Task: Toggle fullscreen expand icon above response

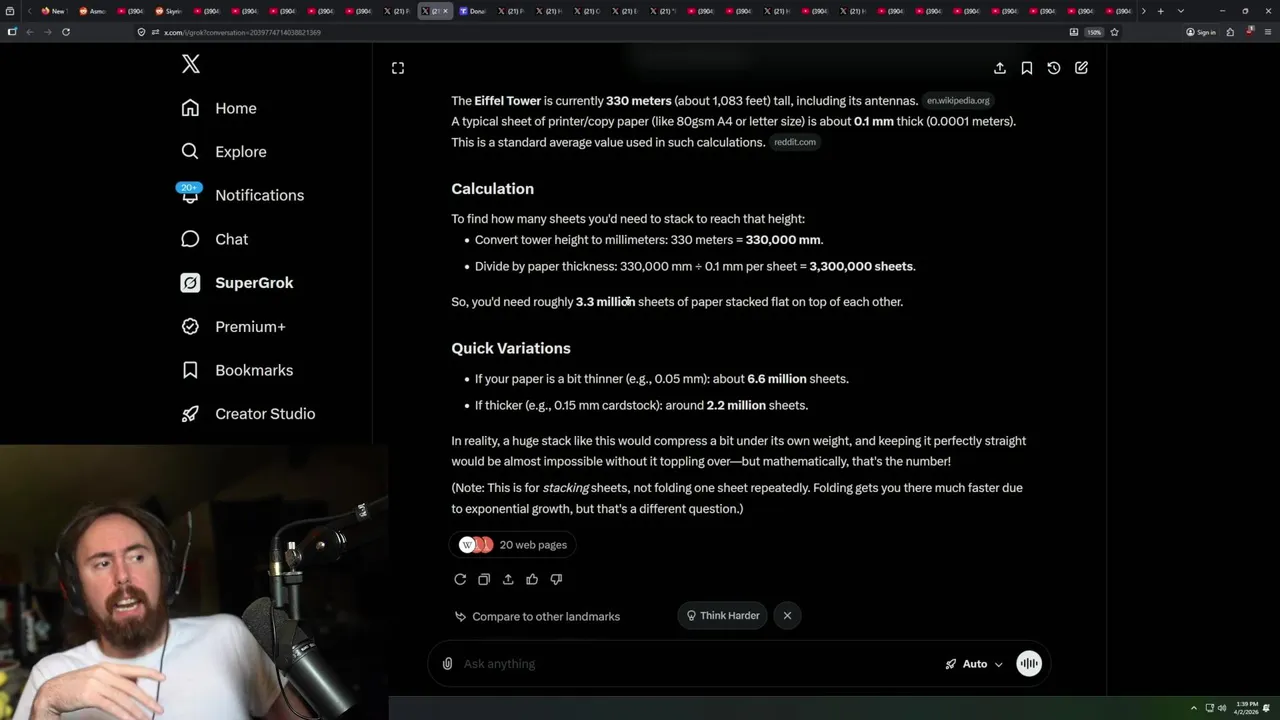Action: 398,68
